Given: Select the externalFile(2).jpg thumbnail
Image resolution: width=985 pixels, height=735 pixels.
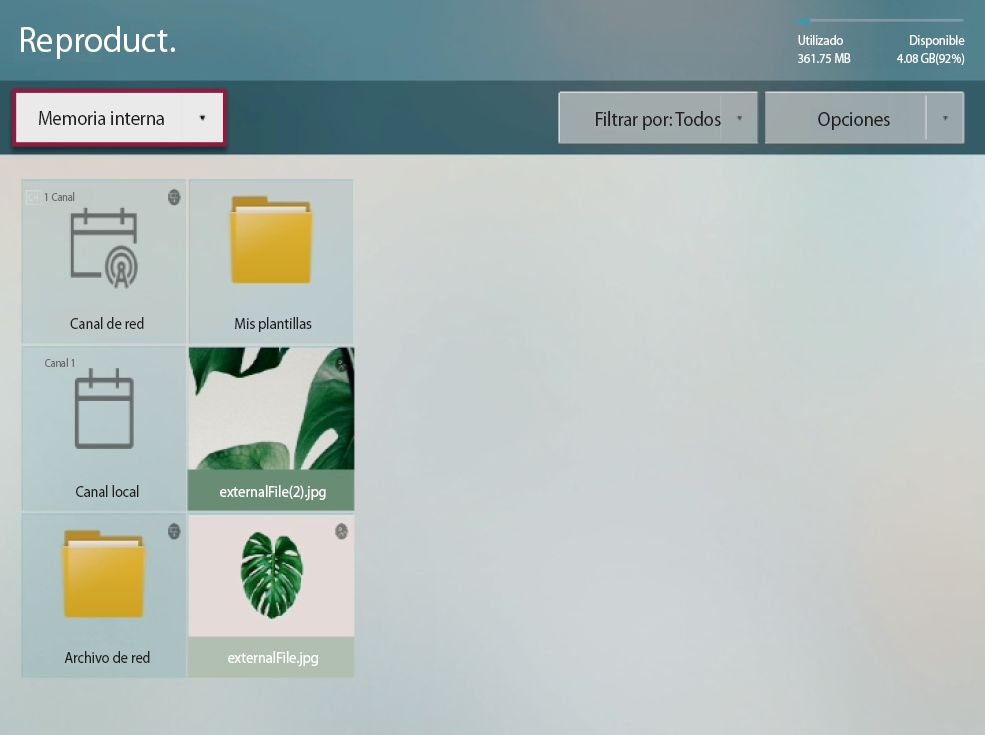Looking at the screenshot, I should (x=271, y=408).
